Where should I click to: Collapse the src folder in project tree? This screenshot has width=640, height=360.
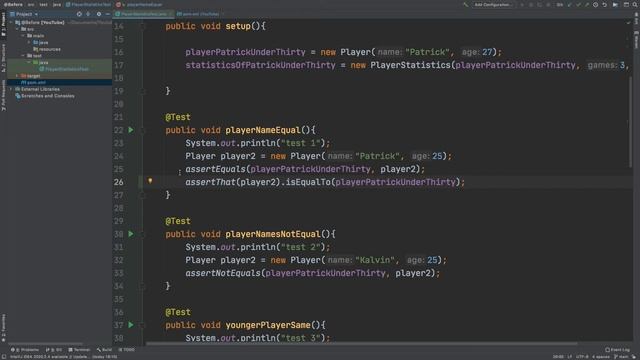click(18, 29)
